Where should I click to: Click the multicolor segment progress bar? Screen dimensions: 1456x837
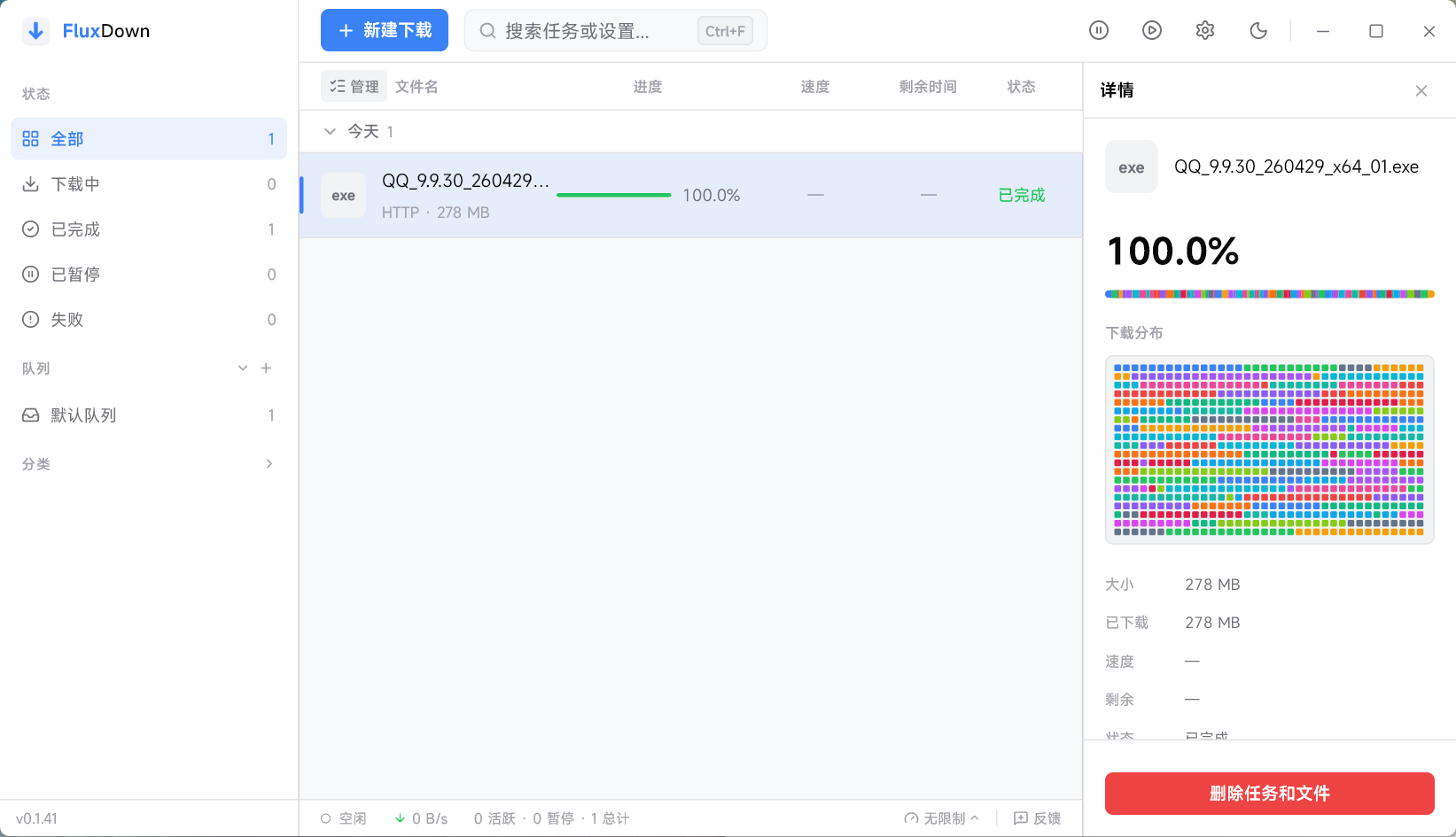[1270, 294]
